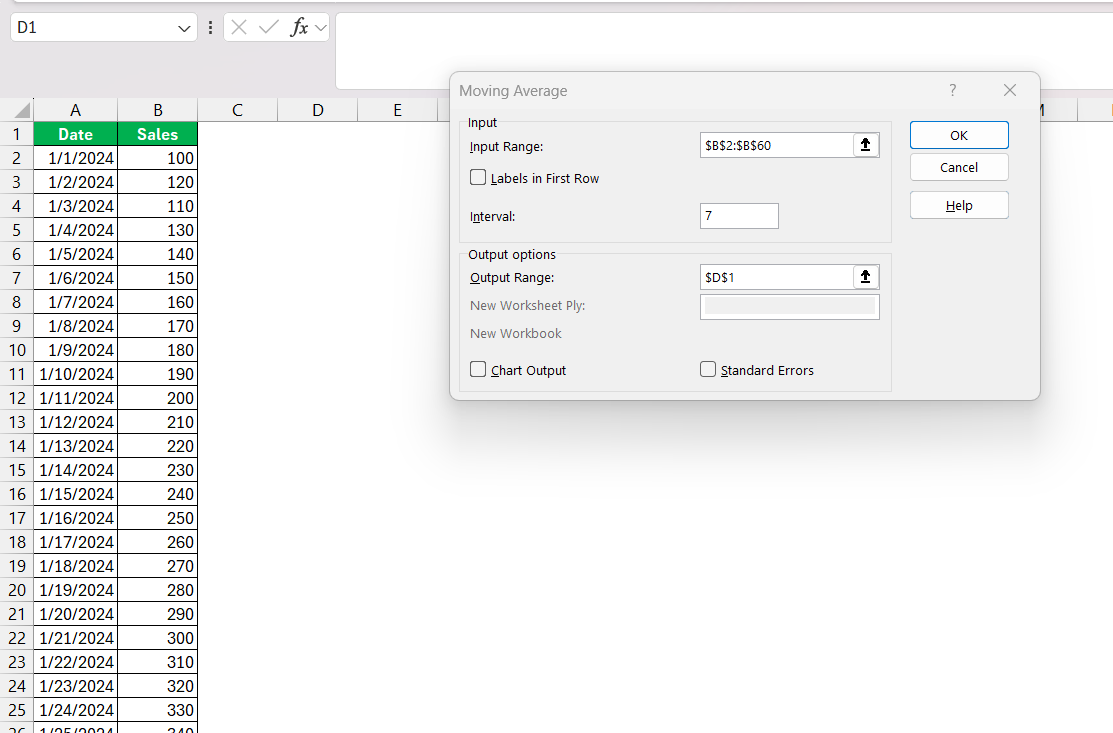Select row 20 header
The height and width of the screenshot is (733, 1113).
16,590
